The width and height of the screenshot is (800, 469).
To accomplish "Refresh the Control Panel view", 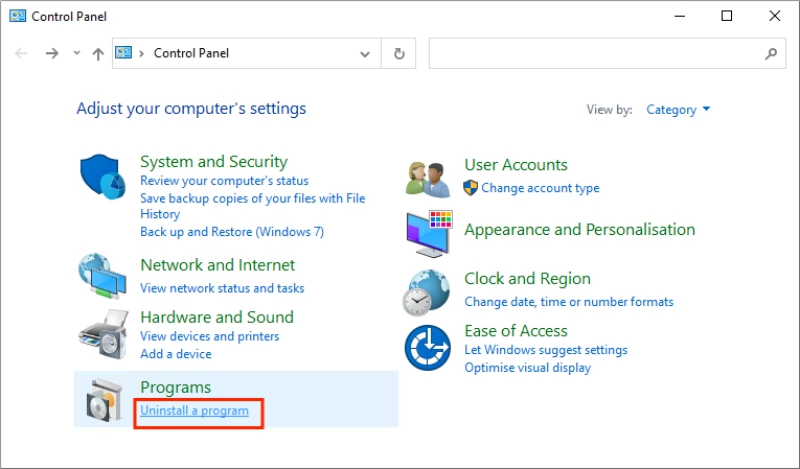I will tap(399, 53).
